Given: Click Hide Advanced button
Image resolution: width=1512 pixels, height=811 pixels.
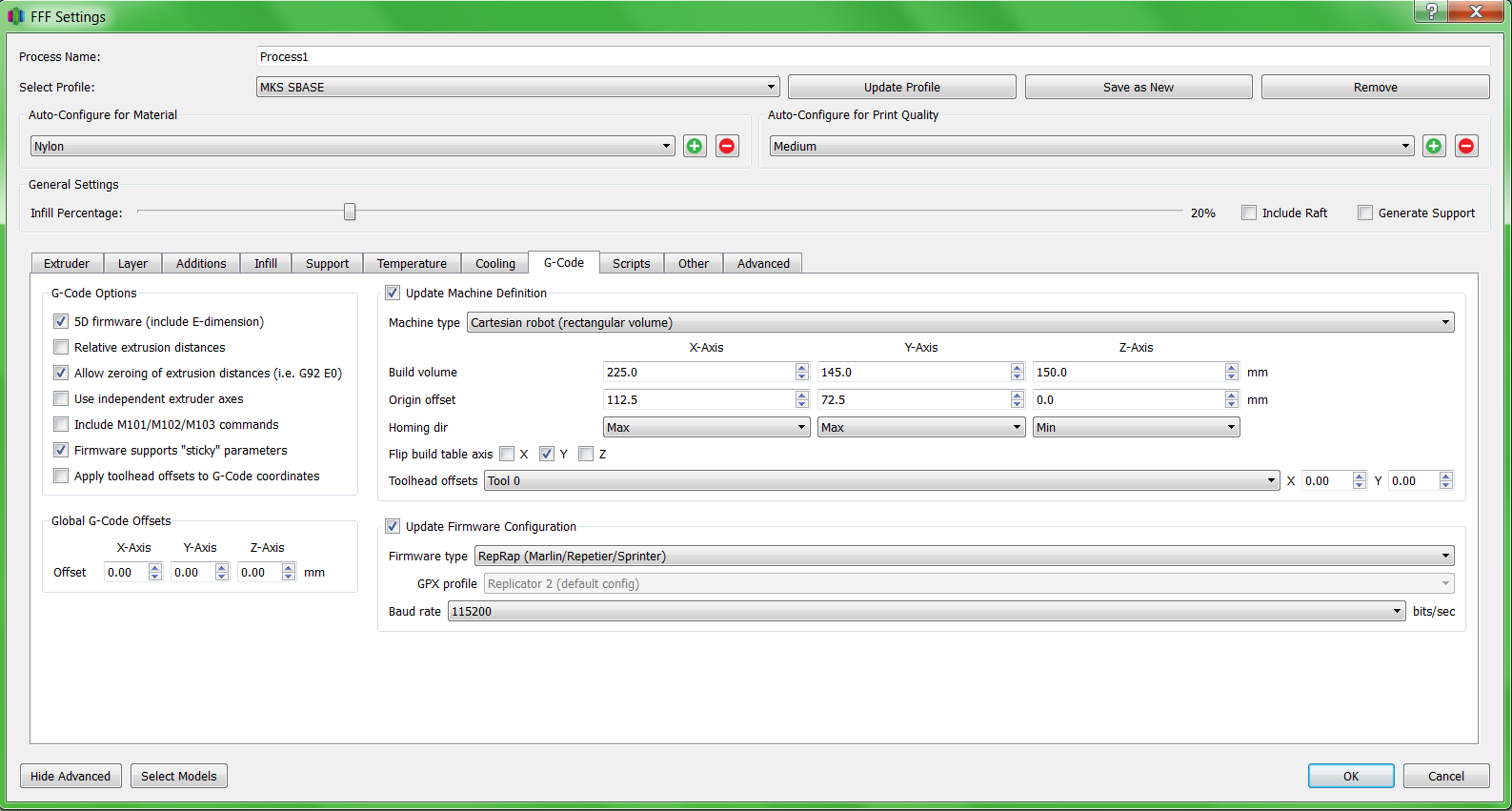Looking at the screenshot, I should 71,776.
